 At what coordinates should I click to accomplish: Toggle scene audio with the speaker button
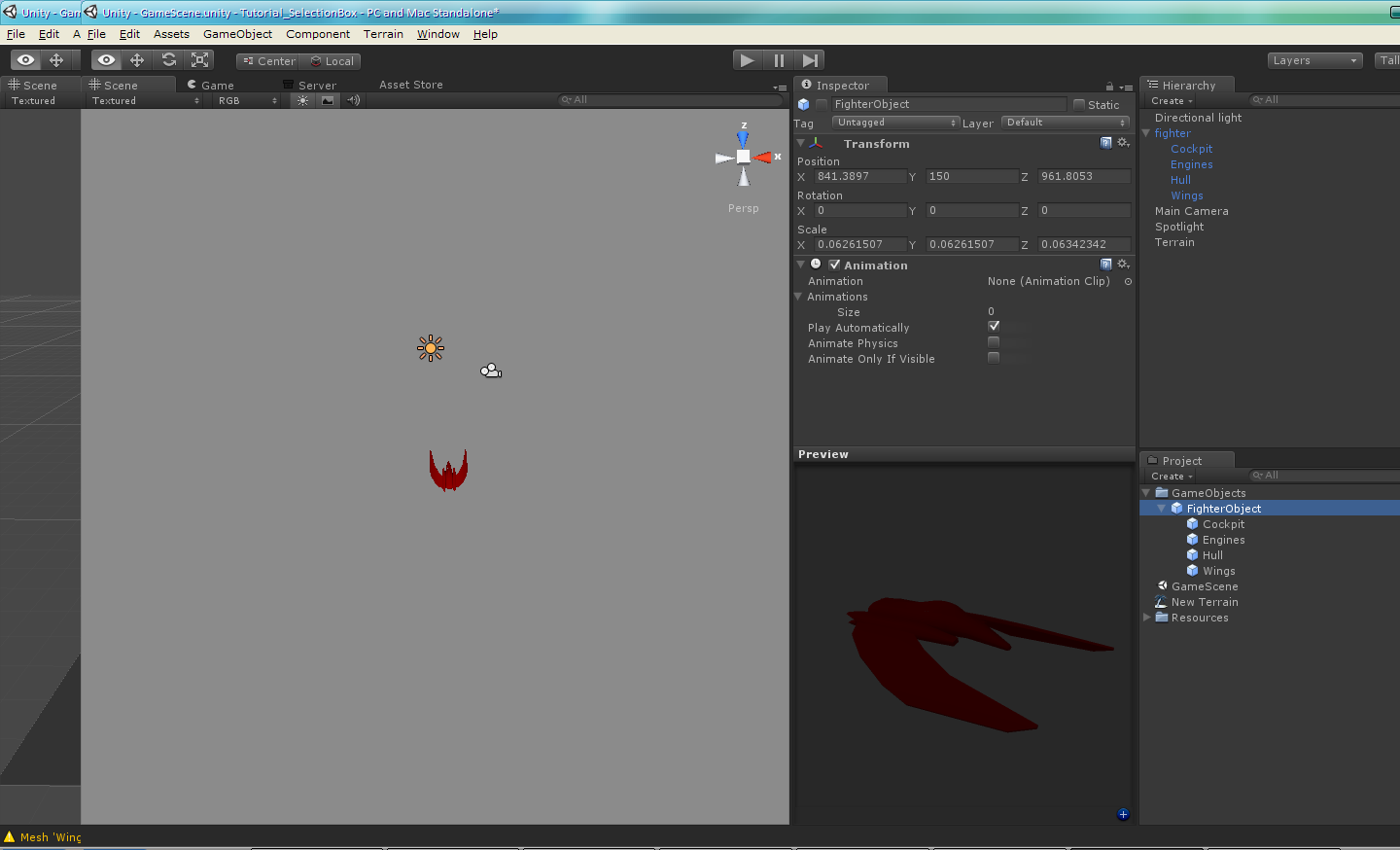[x=353, y=100]
